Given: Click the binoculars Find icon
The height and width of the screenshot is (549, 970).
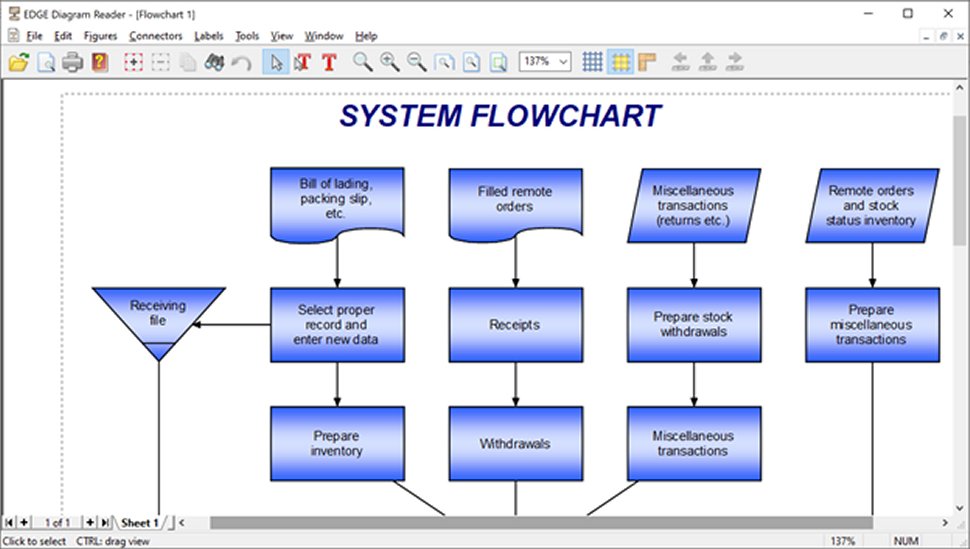Looking at the screenshot, I should coord(214,62).
